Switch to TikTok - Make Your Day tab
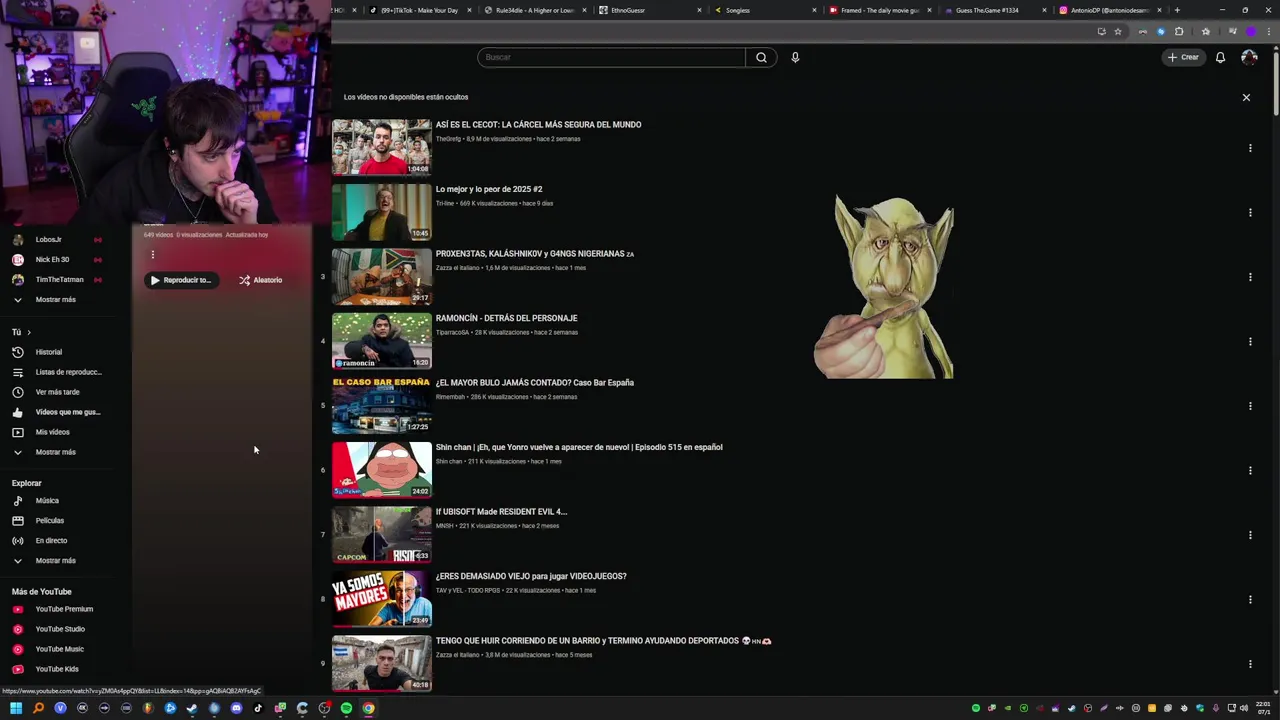 coord(419,10)
